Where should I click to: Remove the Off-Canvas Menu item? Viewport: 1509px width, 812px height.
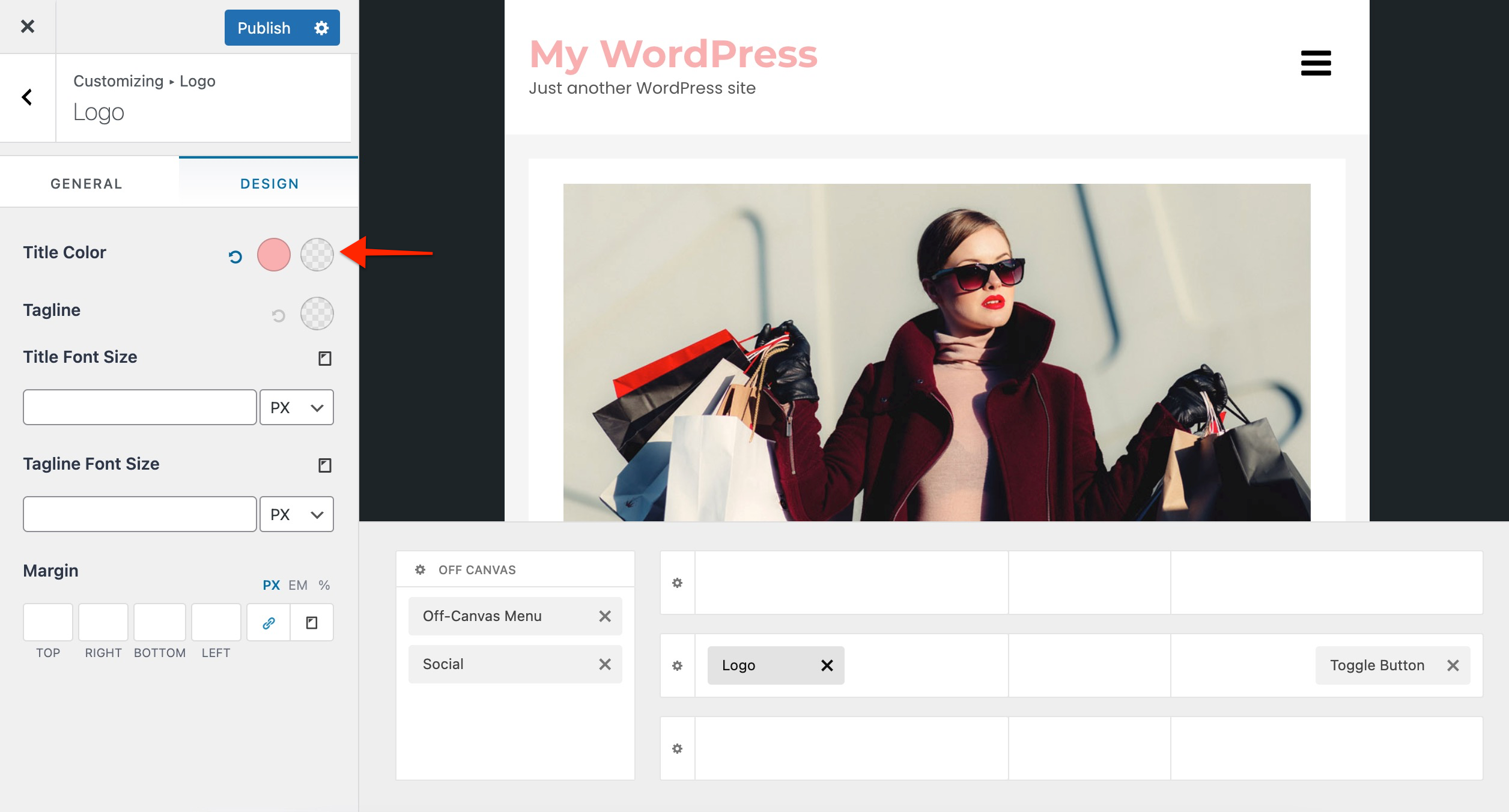pyautogui.click(x=605, y=616)
